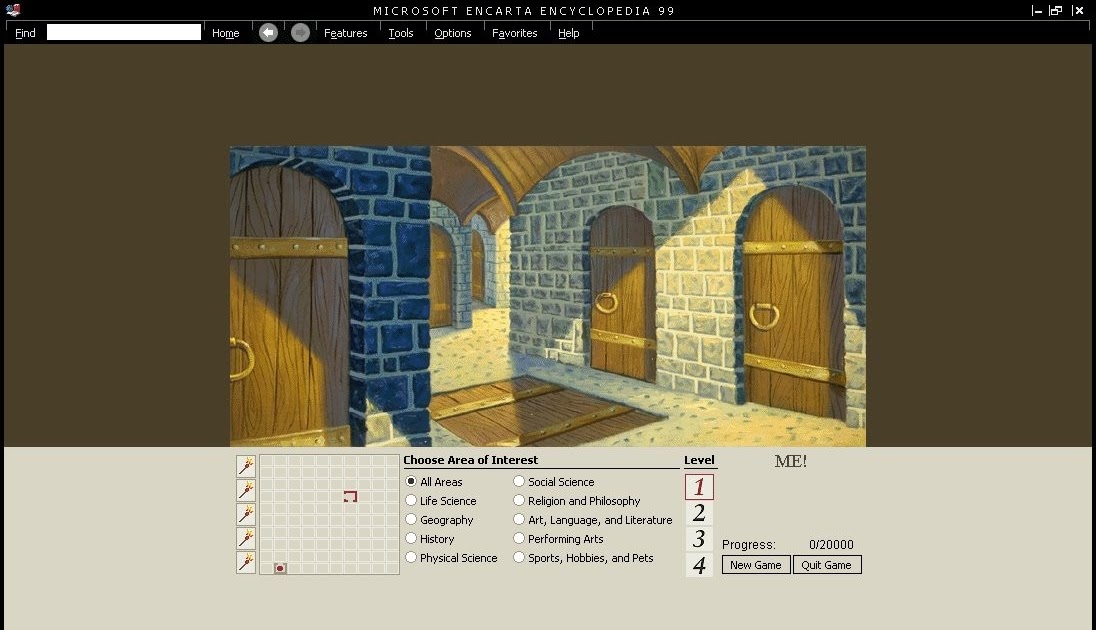Viewport: 1096px width, 630px height.
Task: Click the Back arrow navigation button
Action: (x=268, y=33)
